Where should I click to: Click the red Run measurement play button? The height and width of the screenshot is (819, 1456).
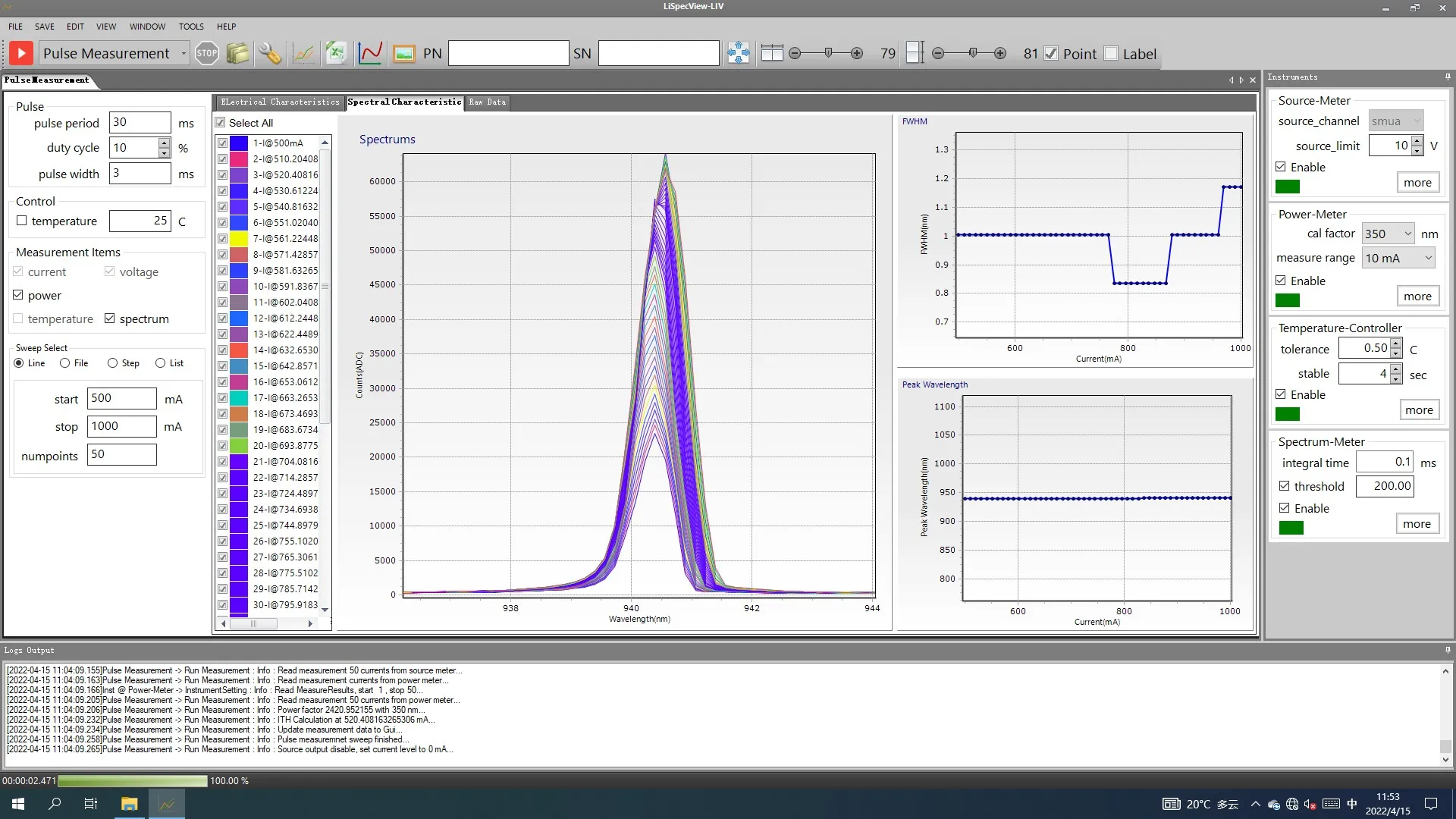click(x=21, y=53)
